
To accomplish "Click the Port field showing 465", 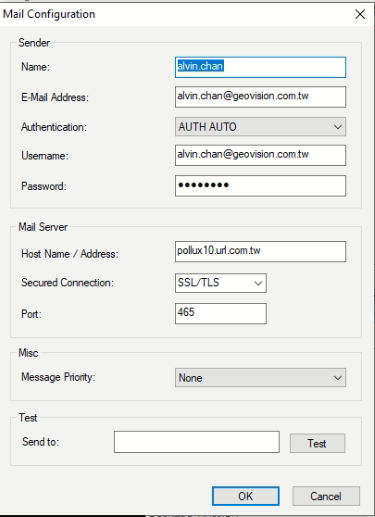I will point(221,313).
